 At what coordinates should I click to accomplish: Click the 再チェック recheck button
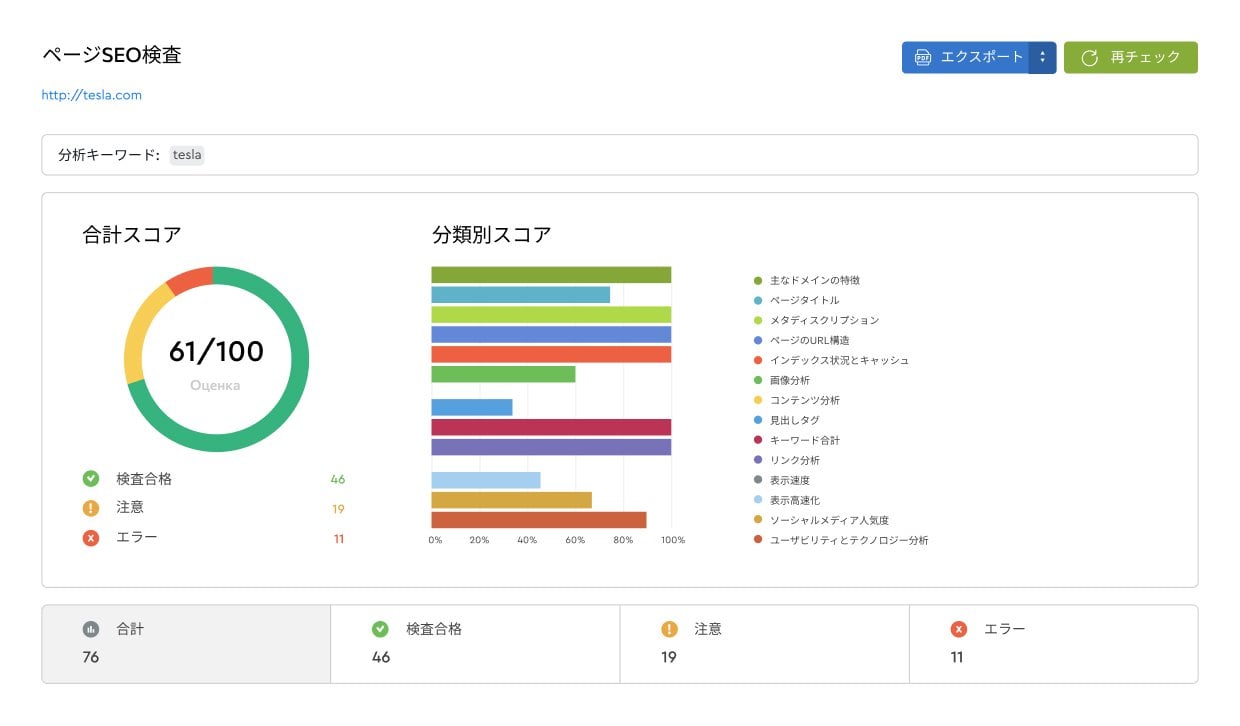[1130, 57]
